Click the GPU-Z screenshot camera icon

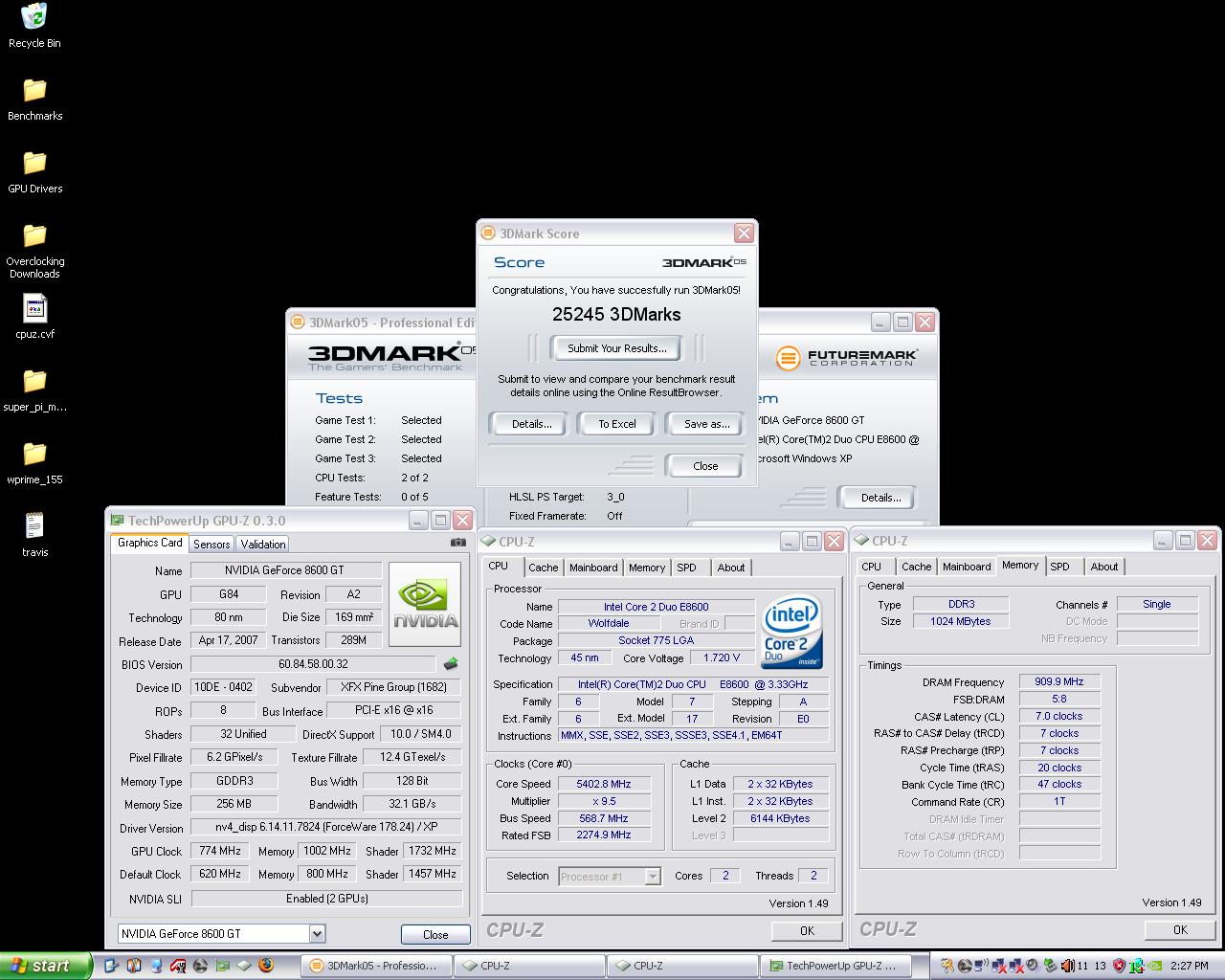click(x=458, y=543)
